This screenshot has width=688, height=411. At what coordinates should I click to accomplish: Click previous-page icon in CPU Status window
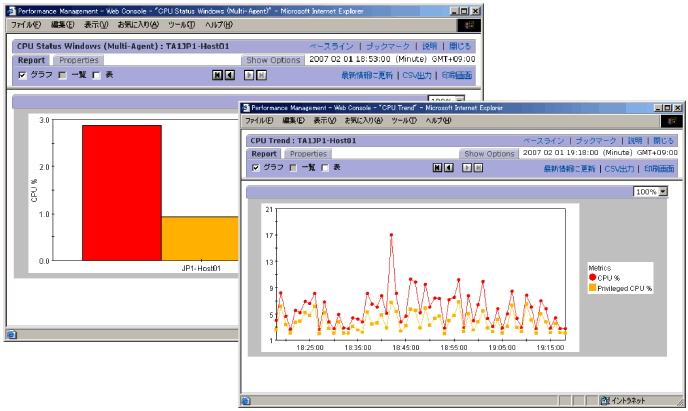pyautogui.click(x=229, y=75)
